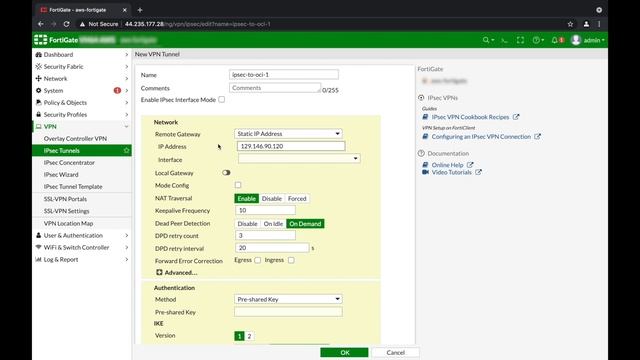Click the Dashboard gauge icon
Screen dimensions: 640x360
pyautogui.click(x=38, y=54)
